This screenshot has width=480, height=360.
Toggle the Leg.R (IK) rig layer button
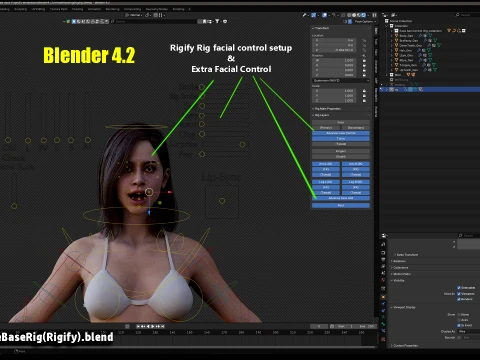356,182
